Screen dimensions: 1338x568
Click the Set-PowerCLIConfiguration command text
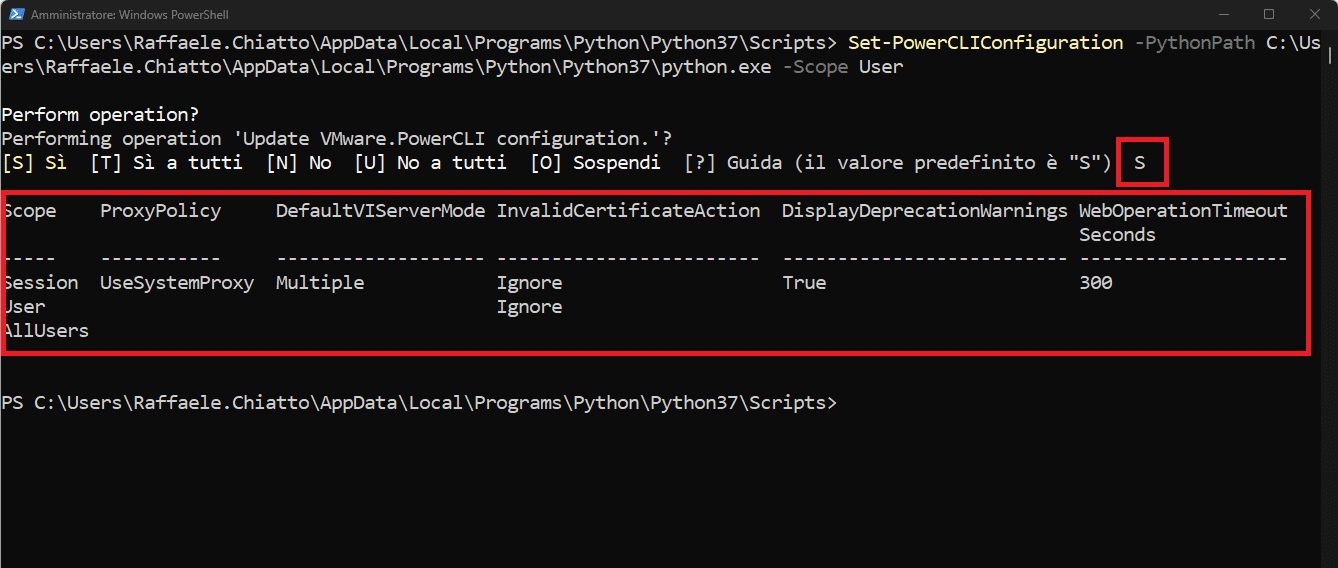coord(986,43)
